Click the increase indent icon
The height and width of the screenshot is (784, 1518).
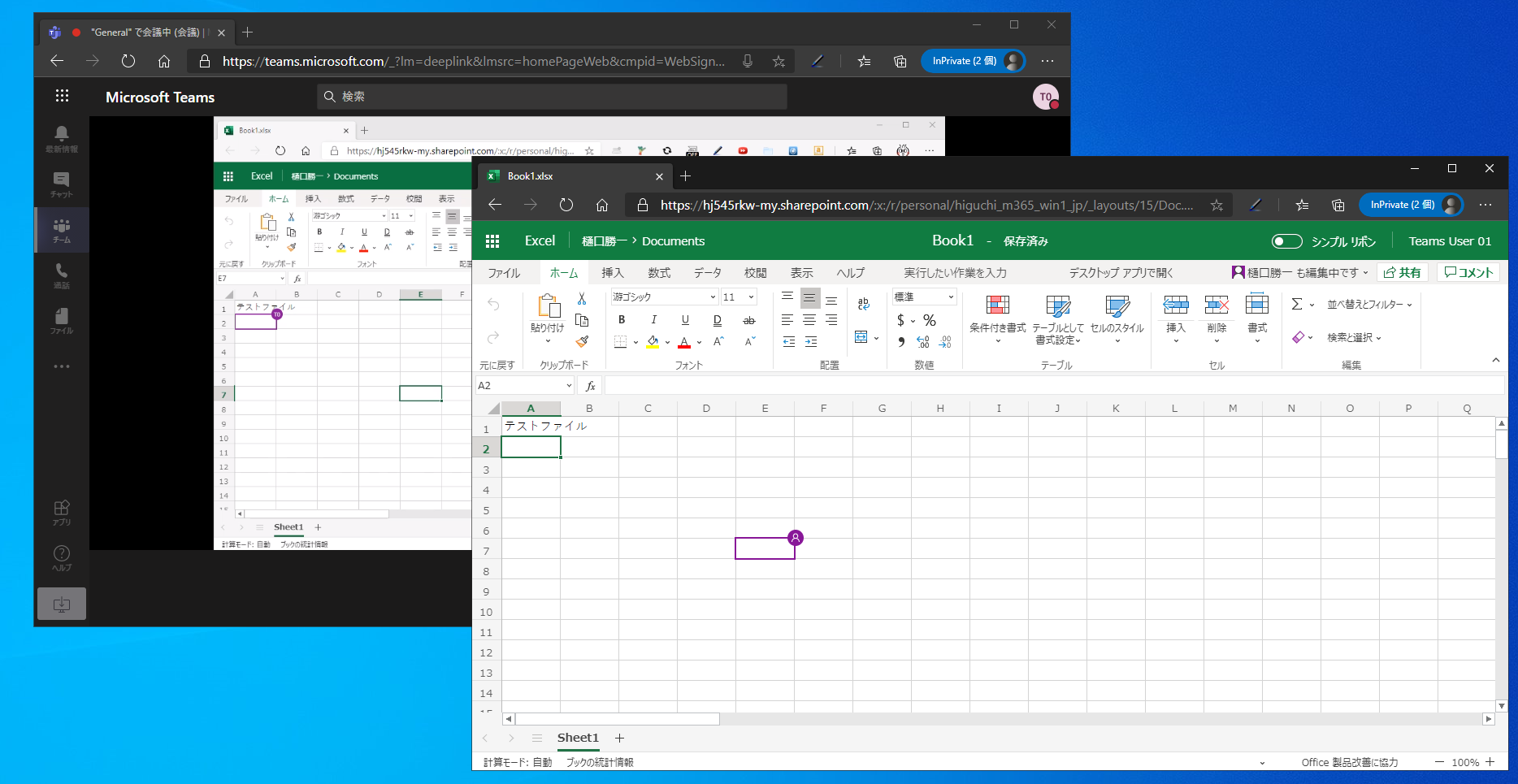810,342
